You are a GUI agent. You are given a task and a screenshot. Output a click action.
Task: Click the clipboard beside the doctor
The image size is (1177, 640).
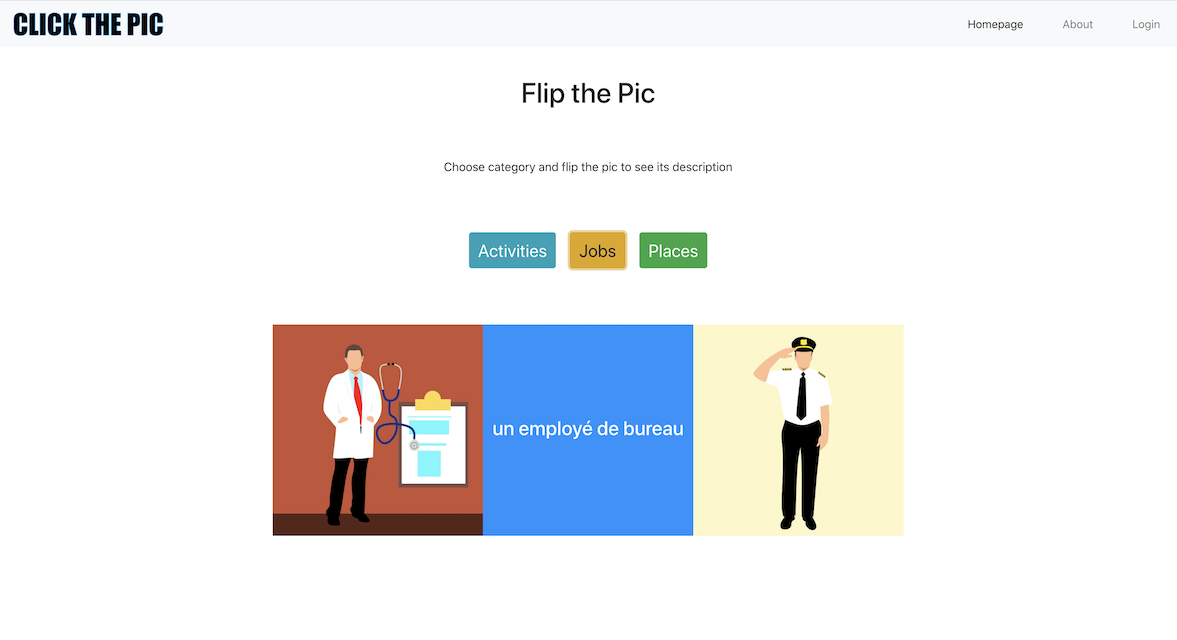click(x=433, y=443)
